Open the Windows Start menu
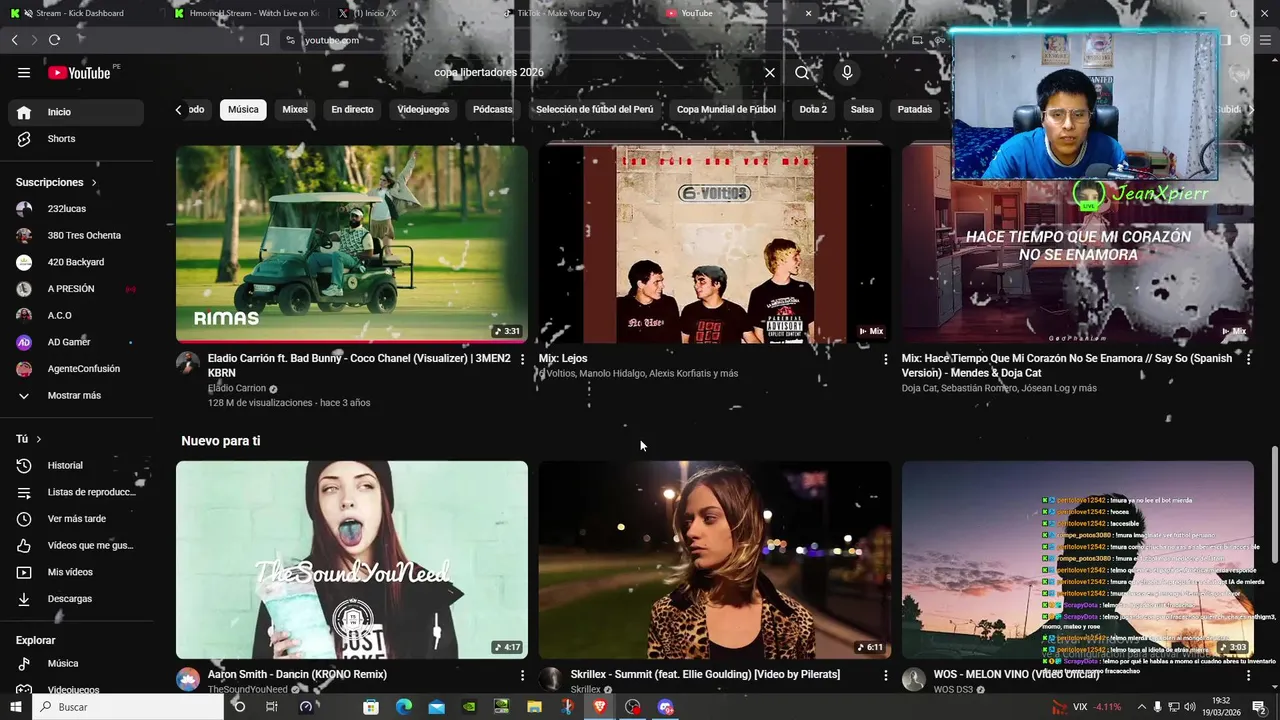Image resolution: width=1280 pixels, height=720 pixels. 16,707
